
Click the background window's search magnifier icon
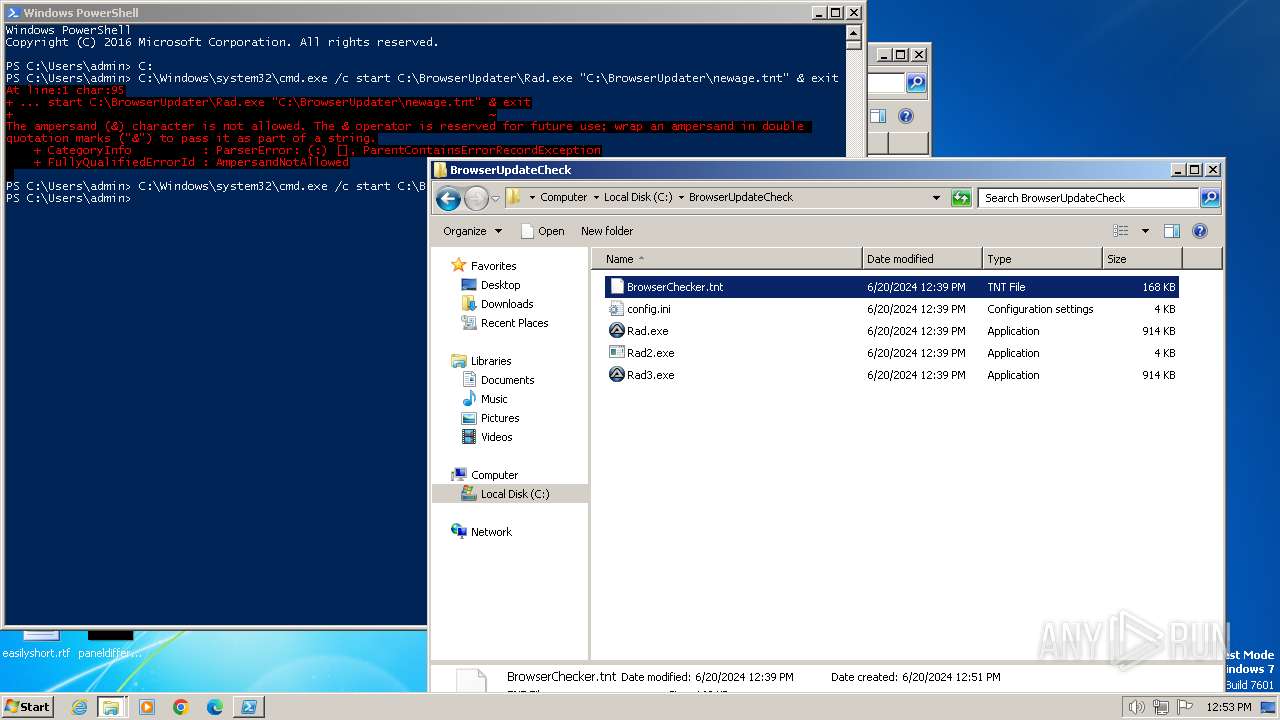click(x=916, y=83)
